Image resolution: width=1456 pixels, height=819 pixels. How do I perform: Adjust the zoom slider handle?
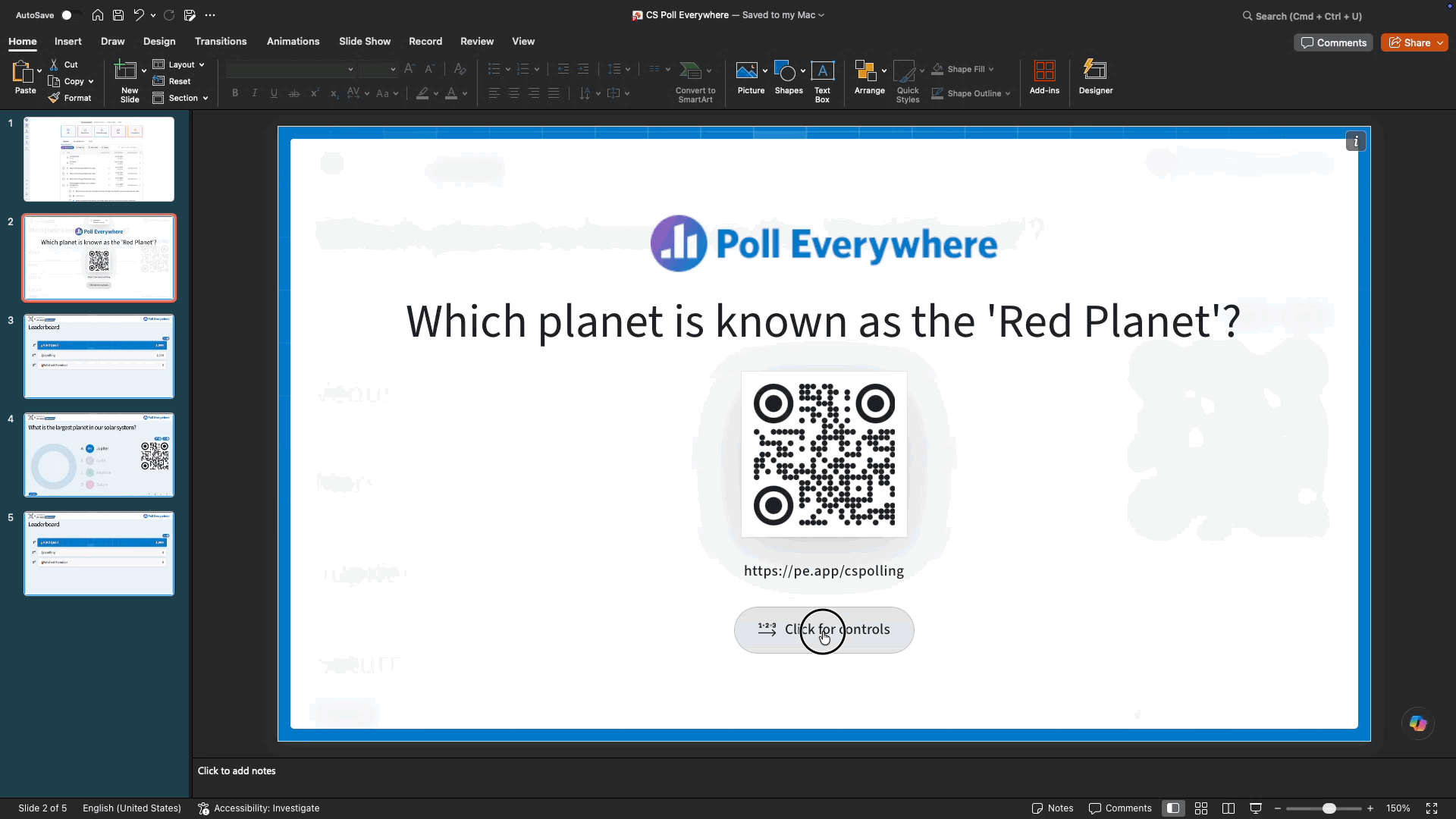[1329, 808]
